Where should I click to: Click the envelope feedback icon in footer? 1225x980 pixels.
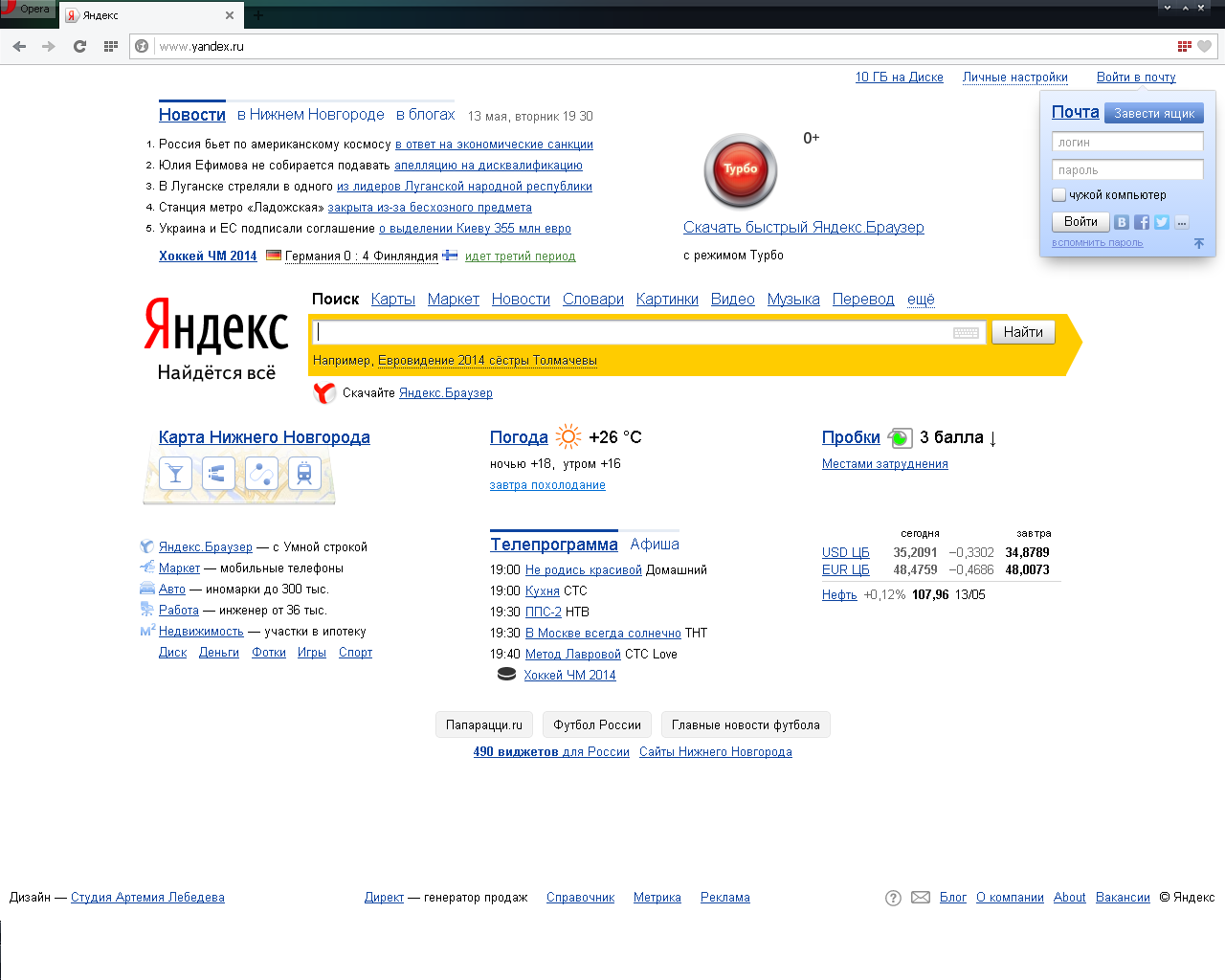click(921, 898)
